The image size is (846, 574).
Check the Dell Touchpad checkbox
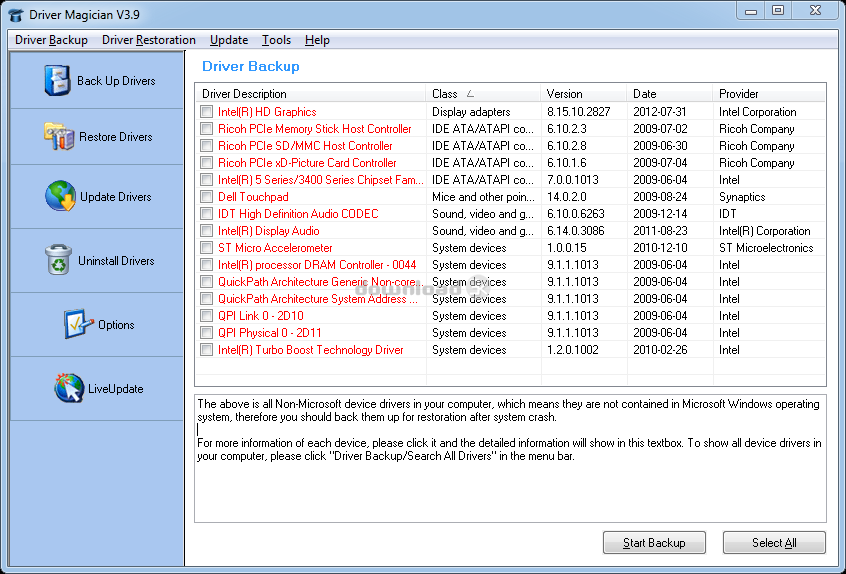206,196
